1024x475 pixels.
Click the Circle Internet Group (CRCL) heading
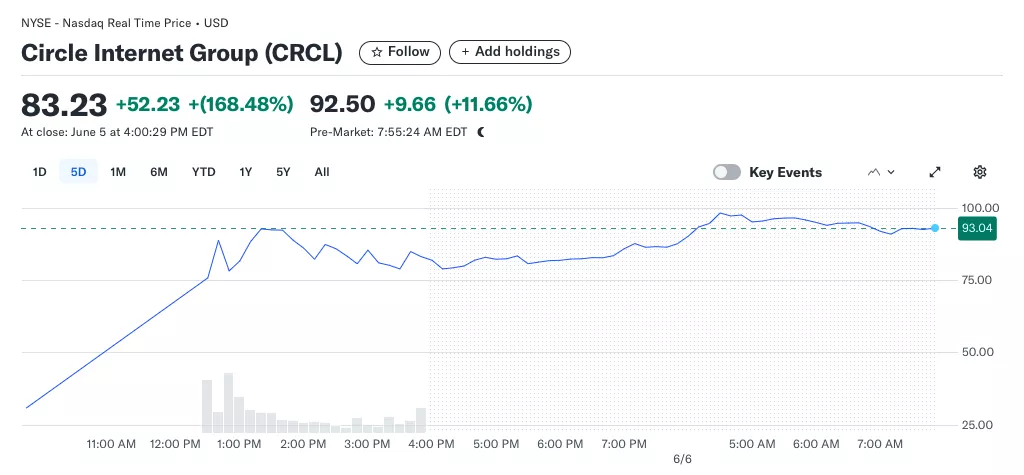(x=182, y=53)
